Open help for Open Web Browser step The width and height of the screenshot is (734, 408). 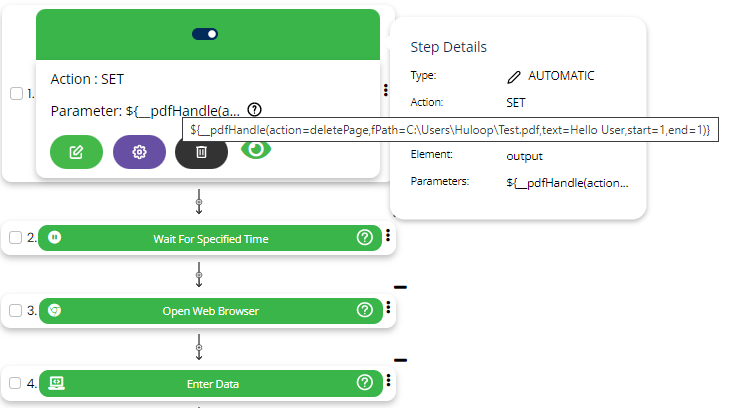point(364,310)
